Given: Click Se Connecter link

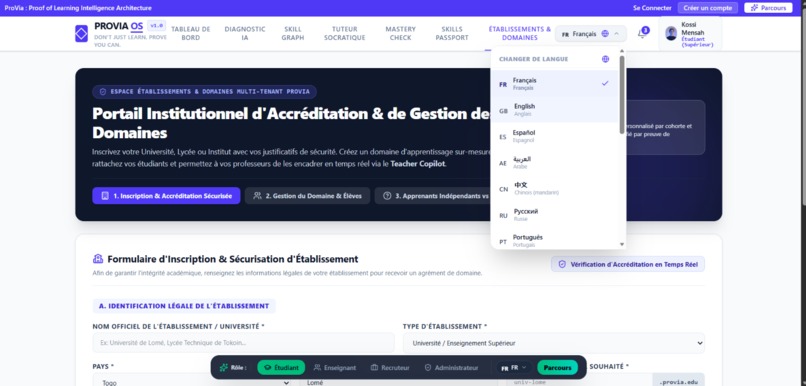Looking at the screenshot, I should 652,8.
